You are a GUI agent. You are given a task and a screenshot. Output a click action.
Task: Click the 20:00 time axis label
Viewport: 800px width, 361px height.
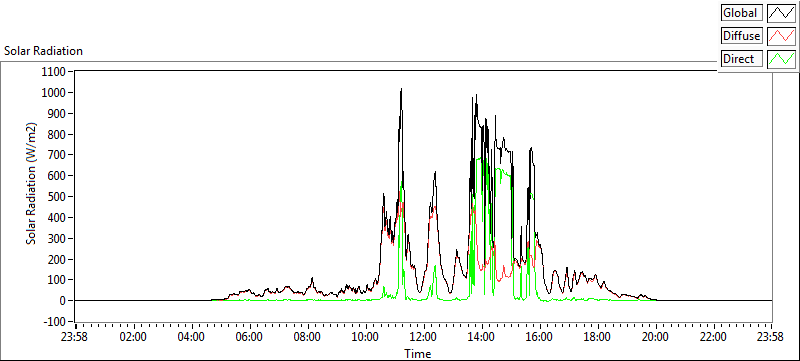click(x=656, y=337)
